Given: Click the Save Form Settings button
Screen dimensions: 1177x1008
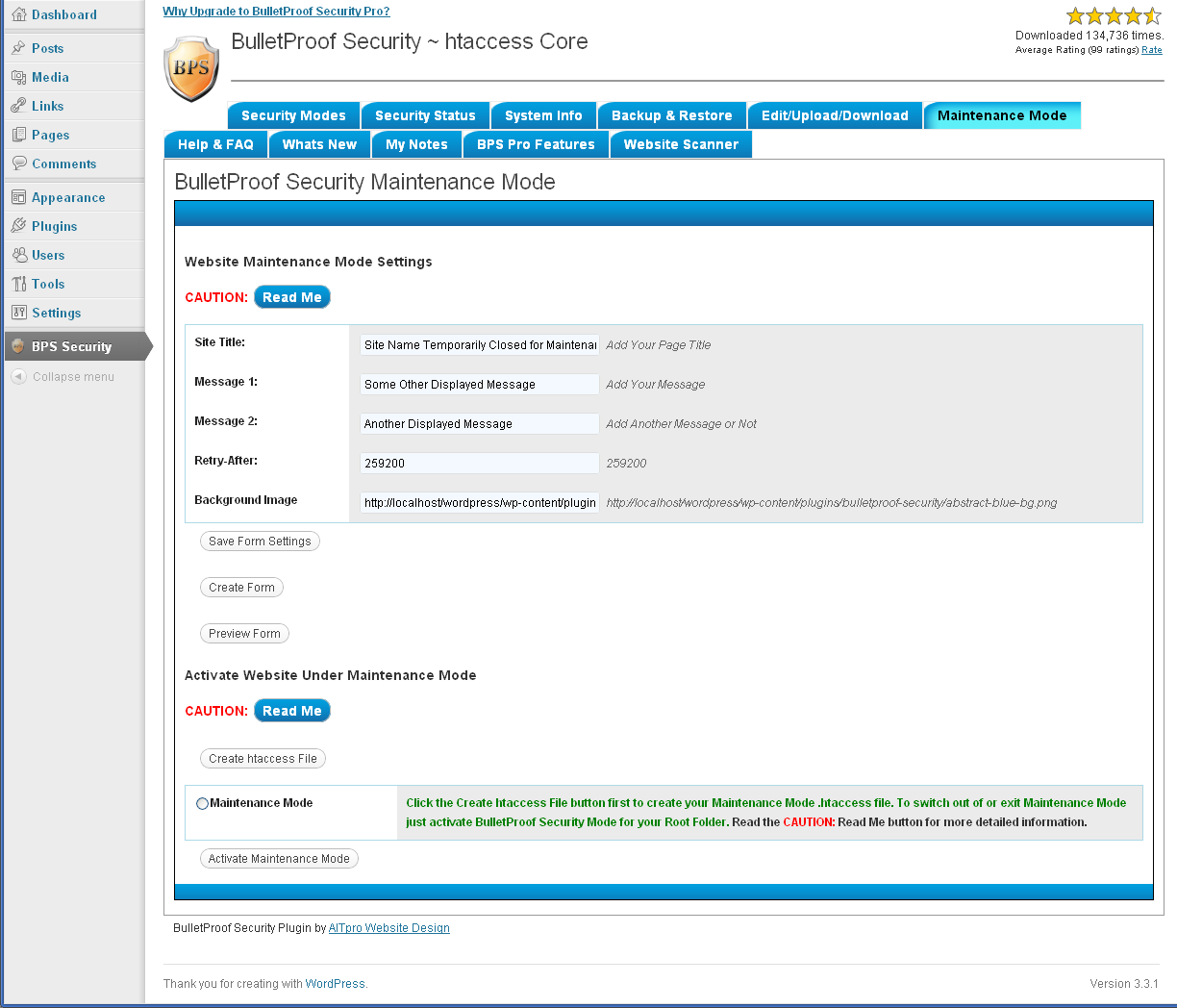Looking at the screenshot, I should (x=260, y=542).
